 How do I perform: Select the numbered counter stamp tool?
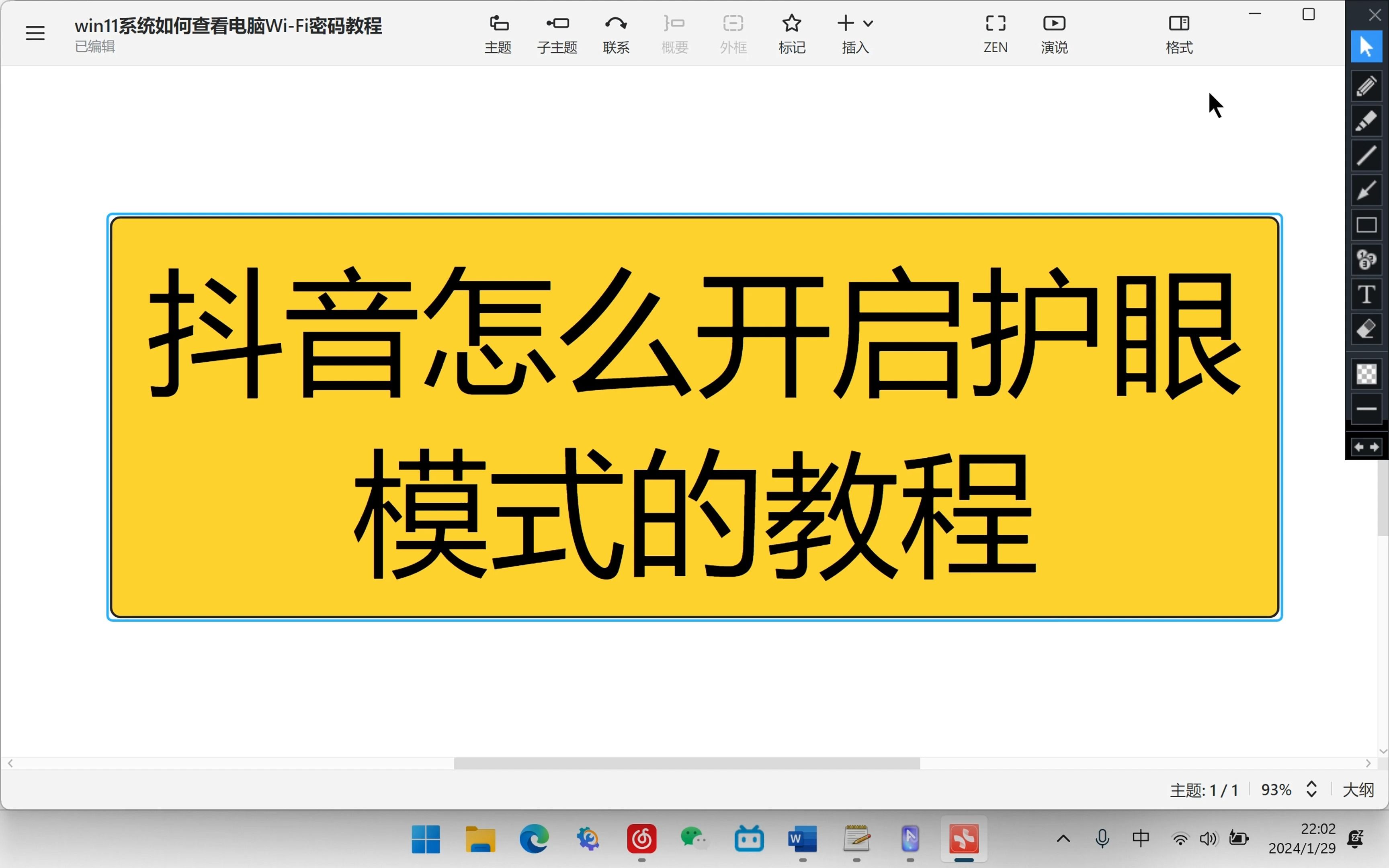coord(1366,260)
